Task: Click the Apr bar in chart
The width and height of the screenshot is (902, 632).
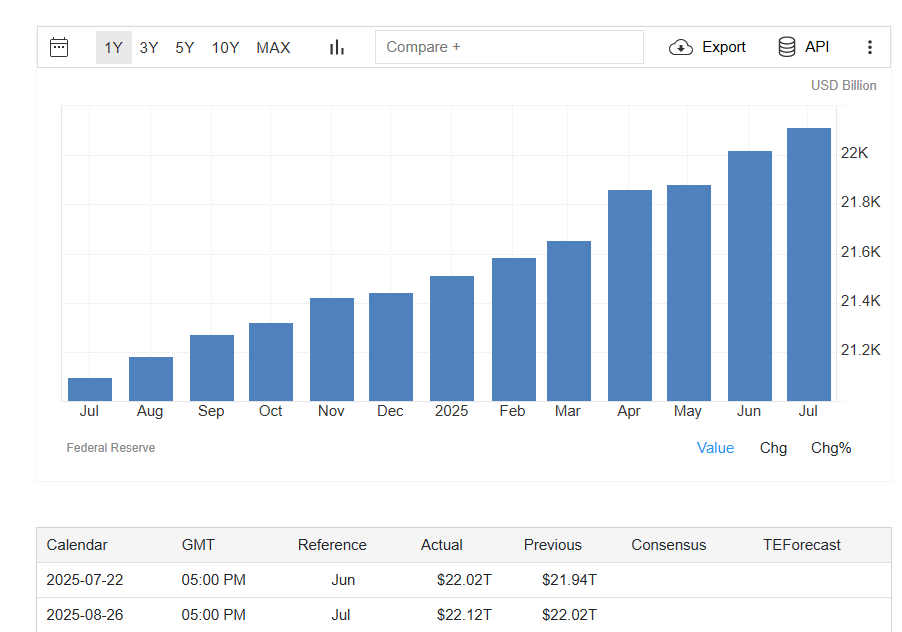Action: coord(630,296)
